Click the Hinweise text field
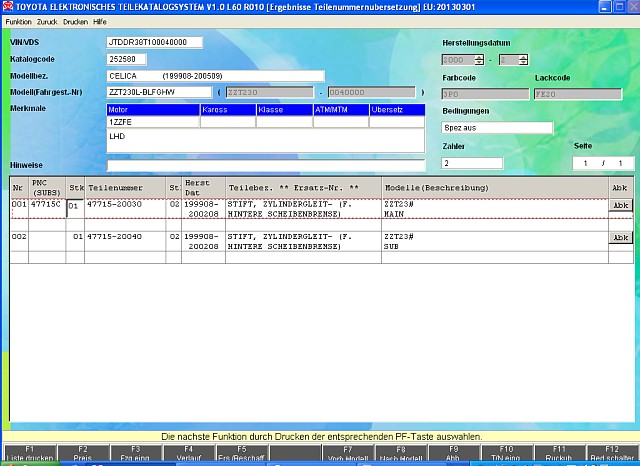640x466 pixels. [x=266, y=165]
